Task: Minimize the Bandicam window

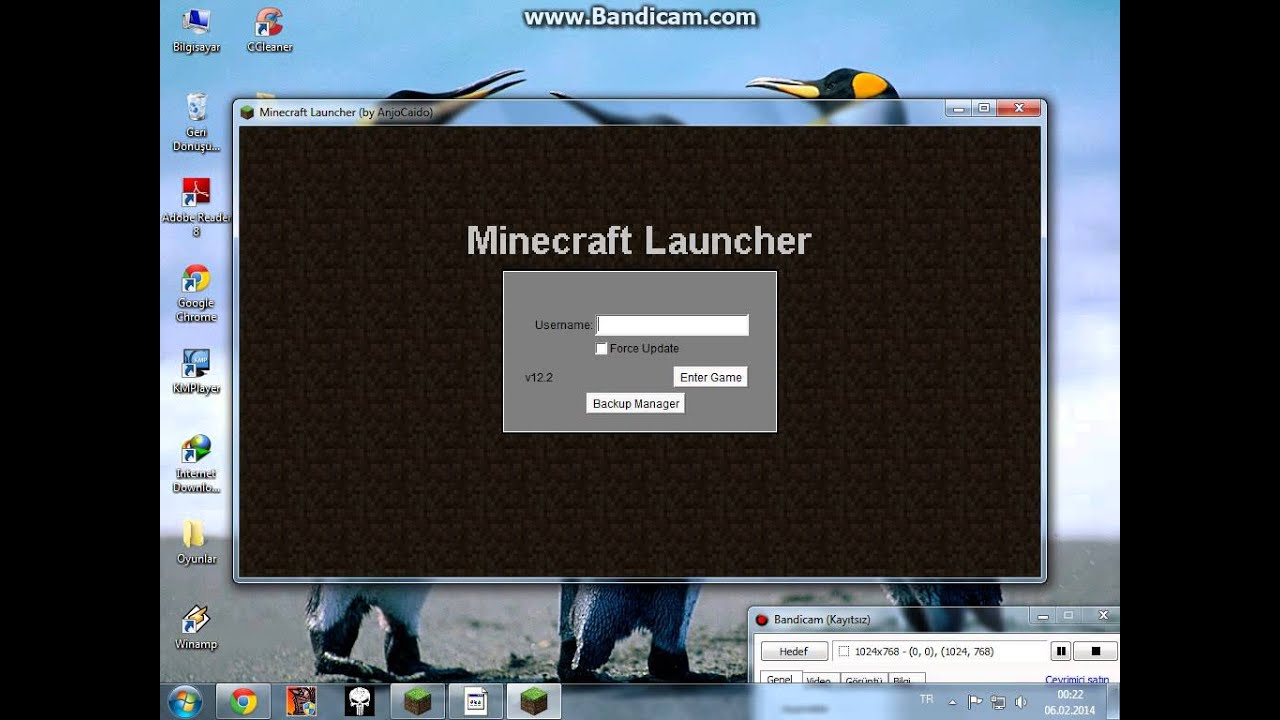Action: click(x=1044, y=615)
